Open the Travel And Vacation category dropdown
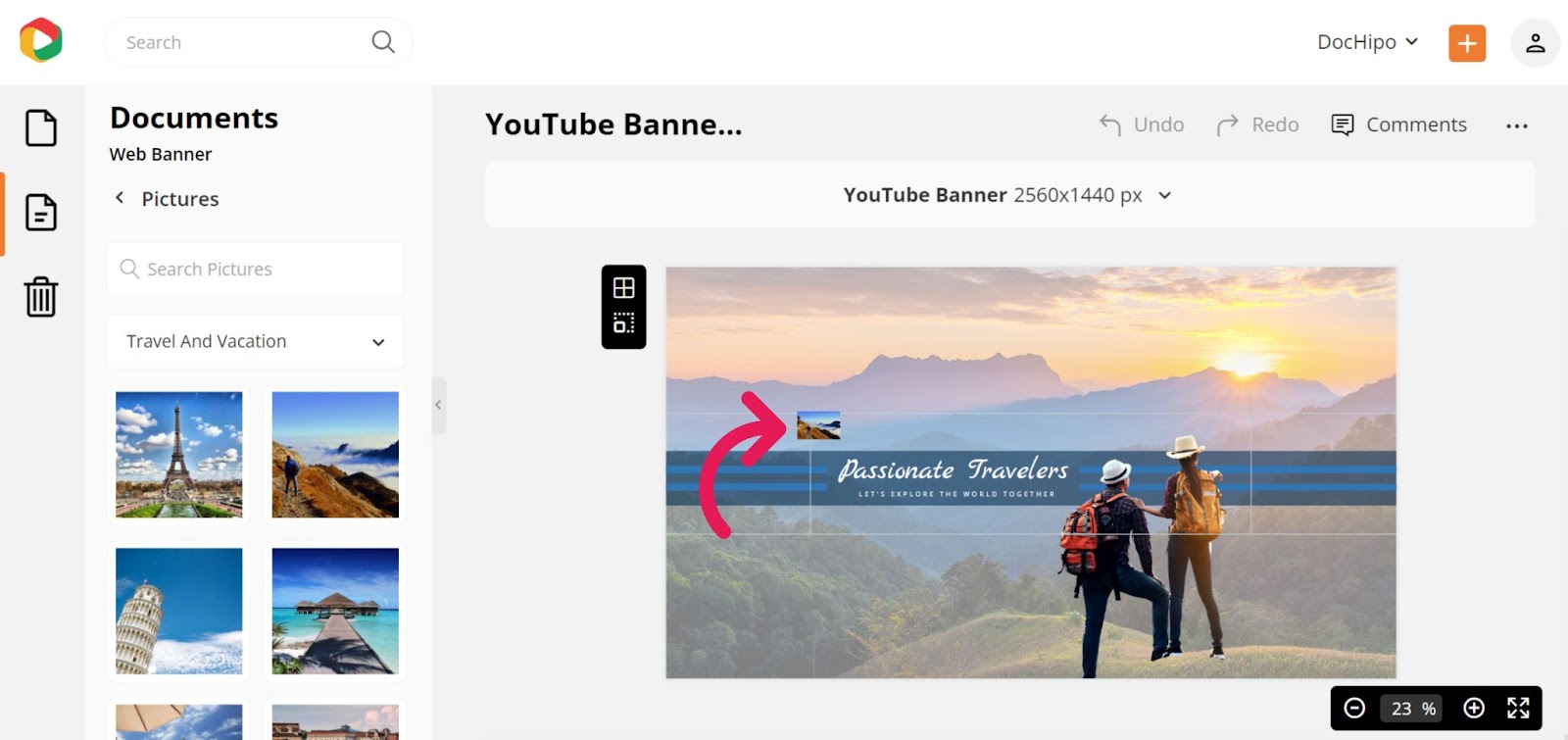This screenshot has height=740, width=1568. [256, 341]
